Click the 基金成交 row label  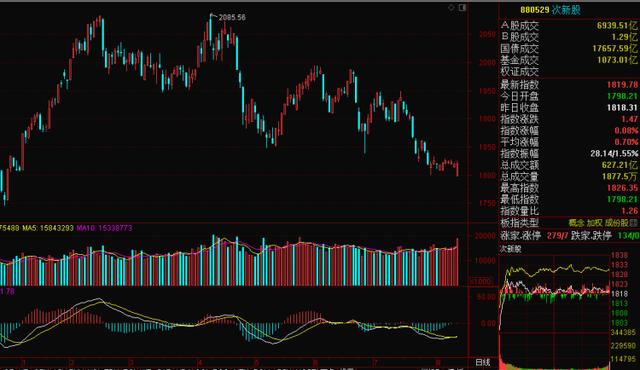[x=520, y=60]
